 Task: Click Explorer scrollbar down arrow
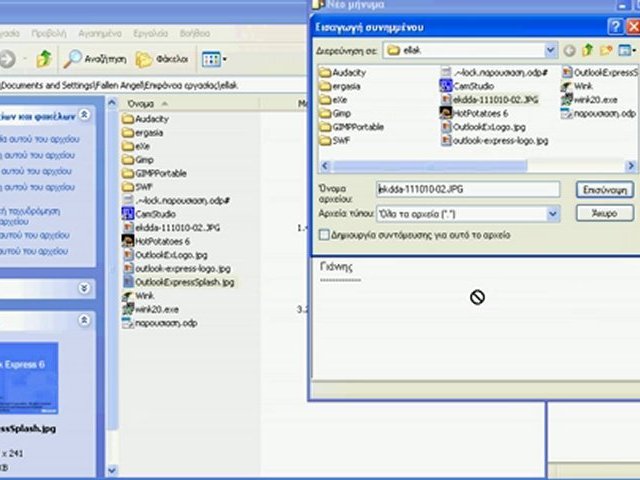point(112,470)
